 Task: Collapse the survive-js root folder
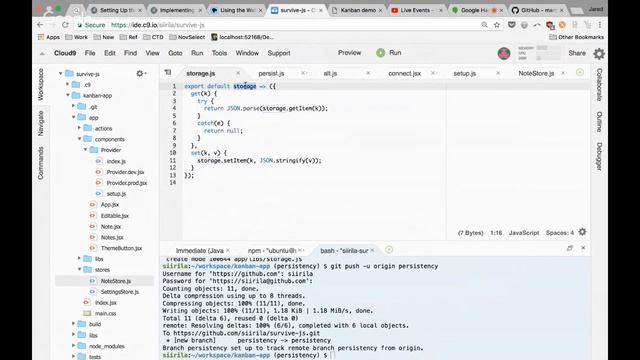click(x=60, y=73)
